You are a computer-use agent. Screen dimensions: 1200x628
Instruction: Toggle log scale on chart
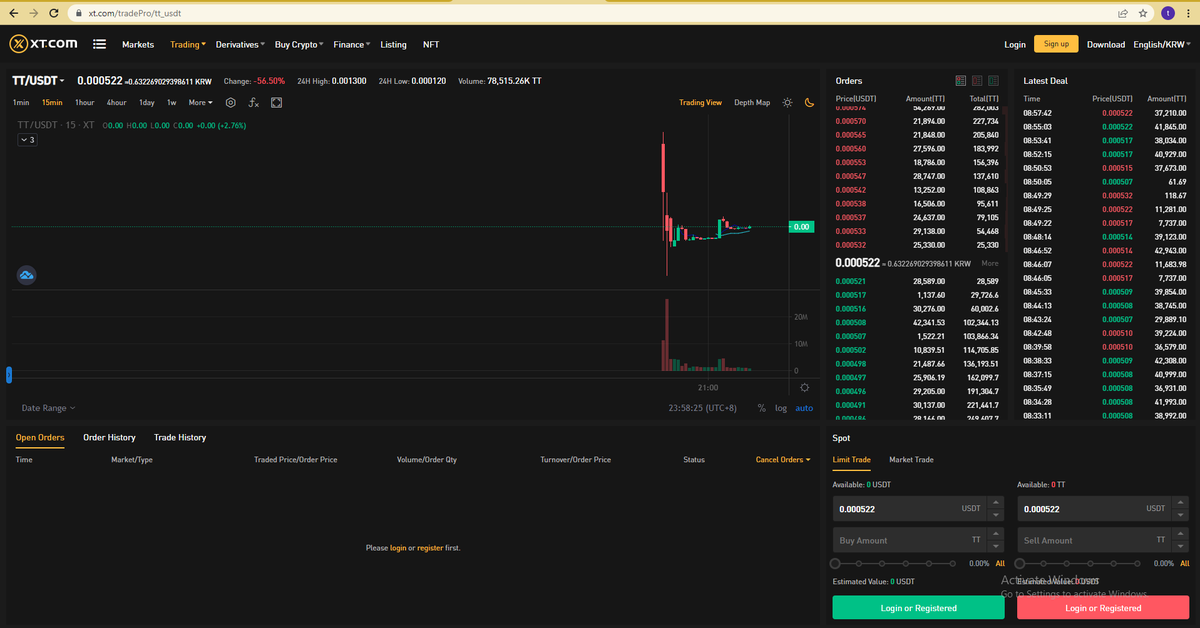click(x=781, y=408)
